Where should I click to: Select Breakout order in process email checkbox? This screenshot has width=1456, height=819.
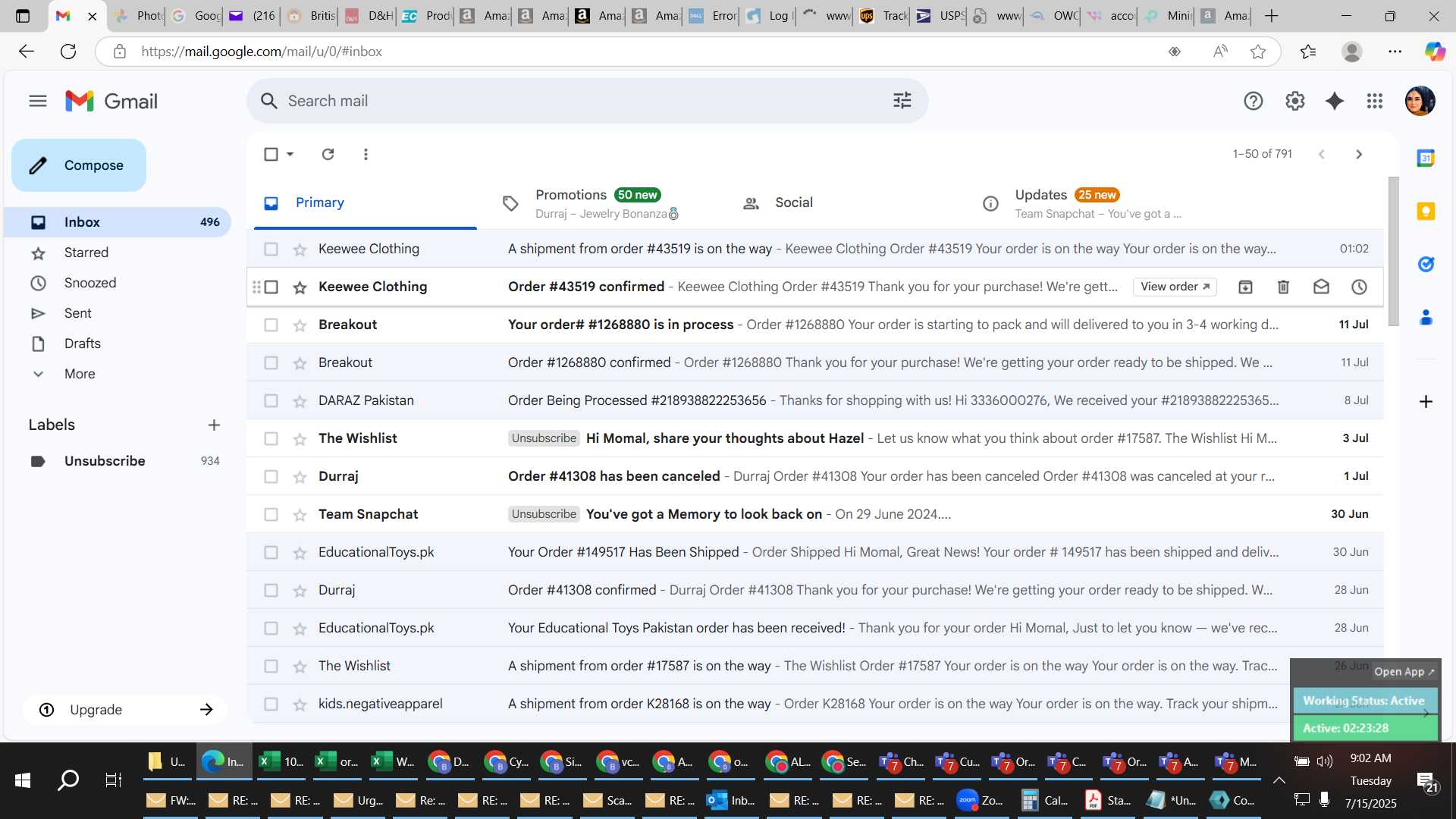pyautogui.click(x=271, y=325)
